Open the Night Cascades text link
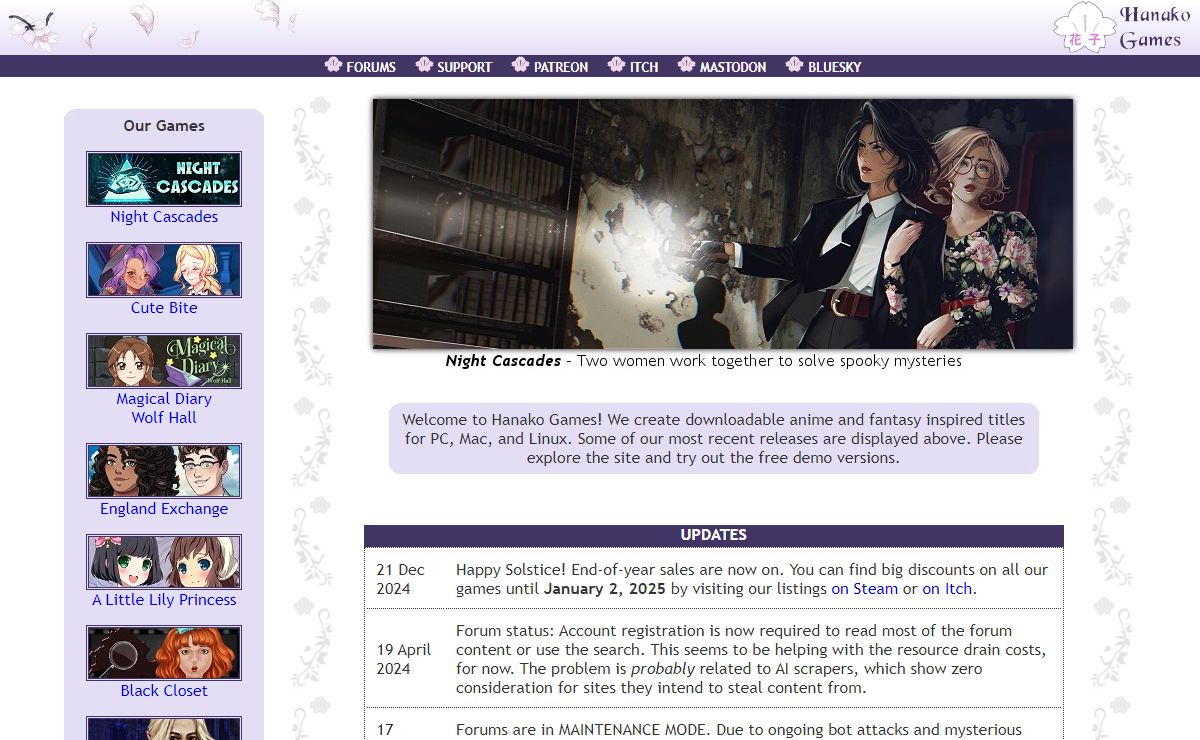1200x740 pixels. (x=164, y=217)
